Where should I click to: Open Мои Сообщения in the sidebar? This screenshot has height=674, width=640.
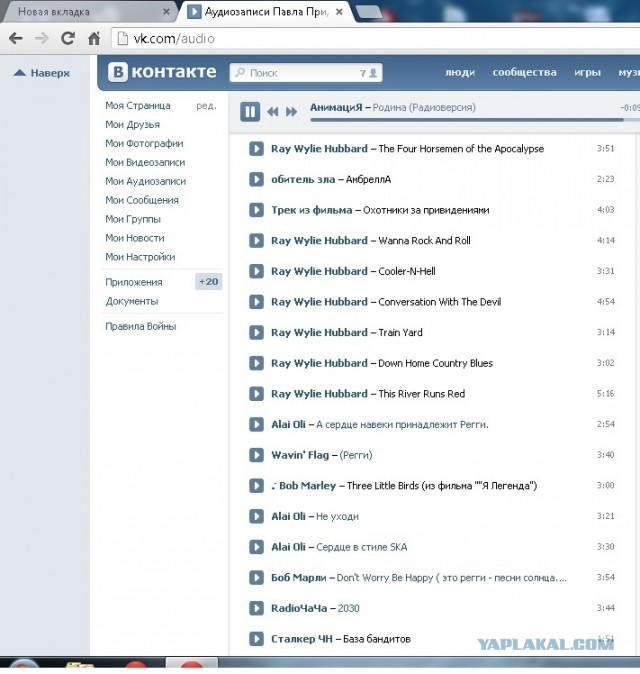(x=142, y=200)
